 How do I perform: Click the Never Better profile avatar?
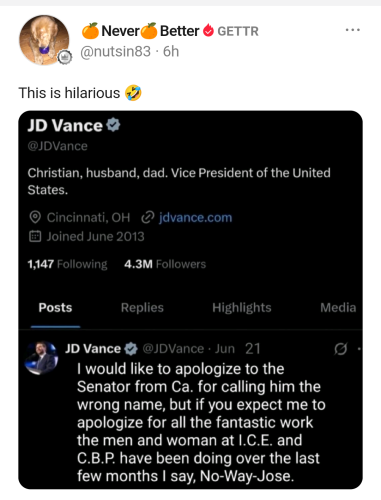pos(44,40)
